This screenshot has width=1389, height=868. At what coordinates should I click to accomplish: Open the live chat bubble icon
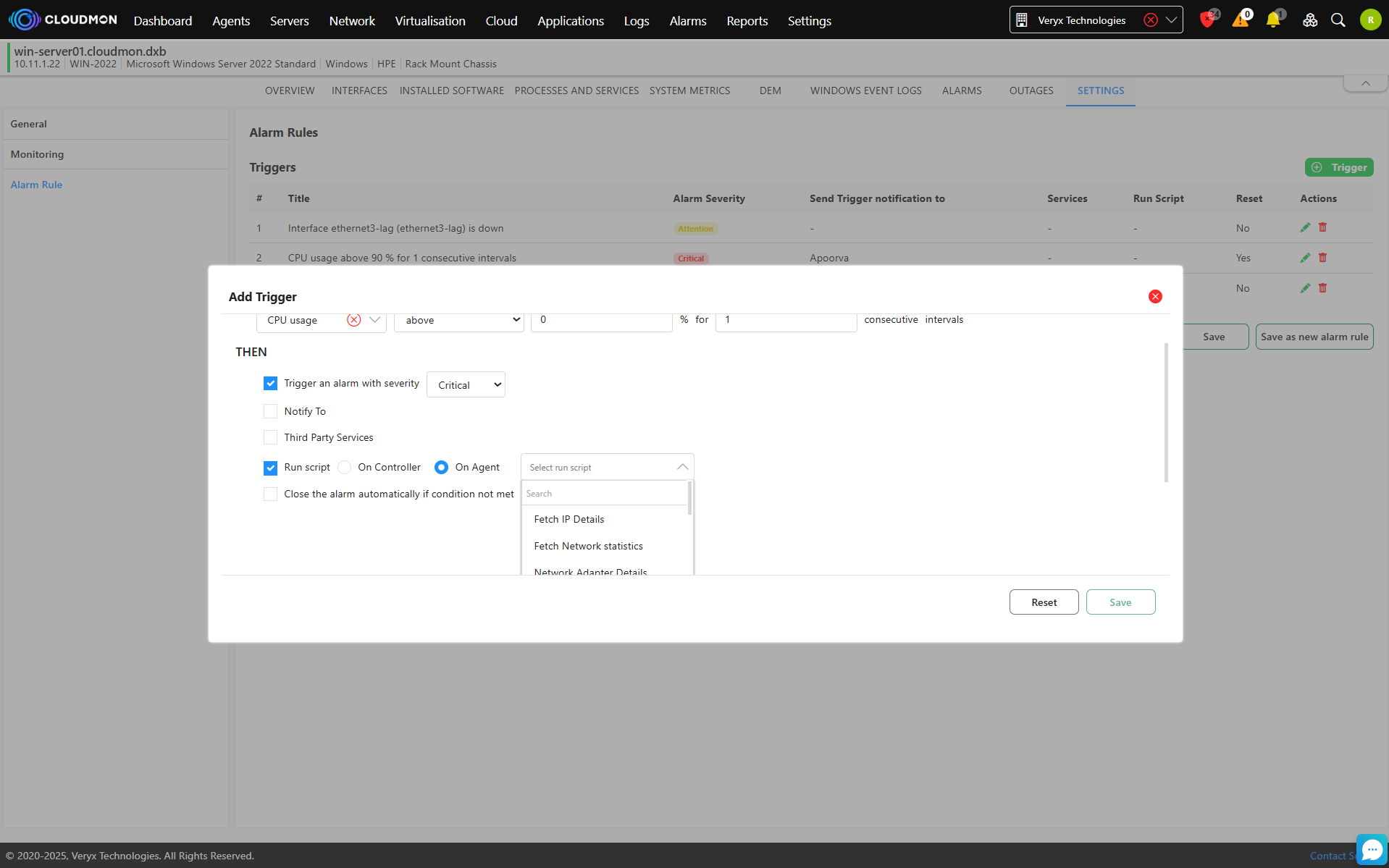tap(1371, 850)
